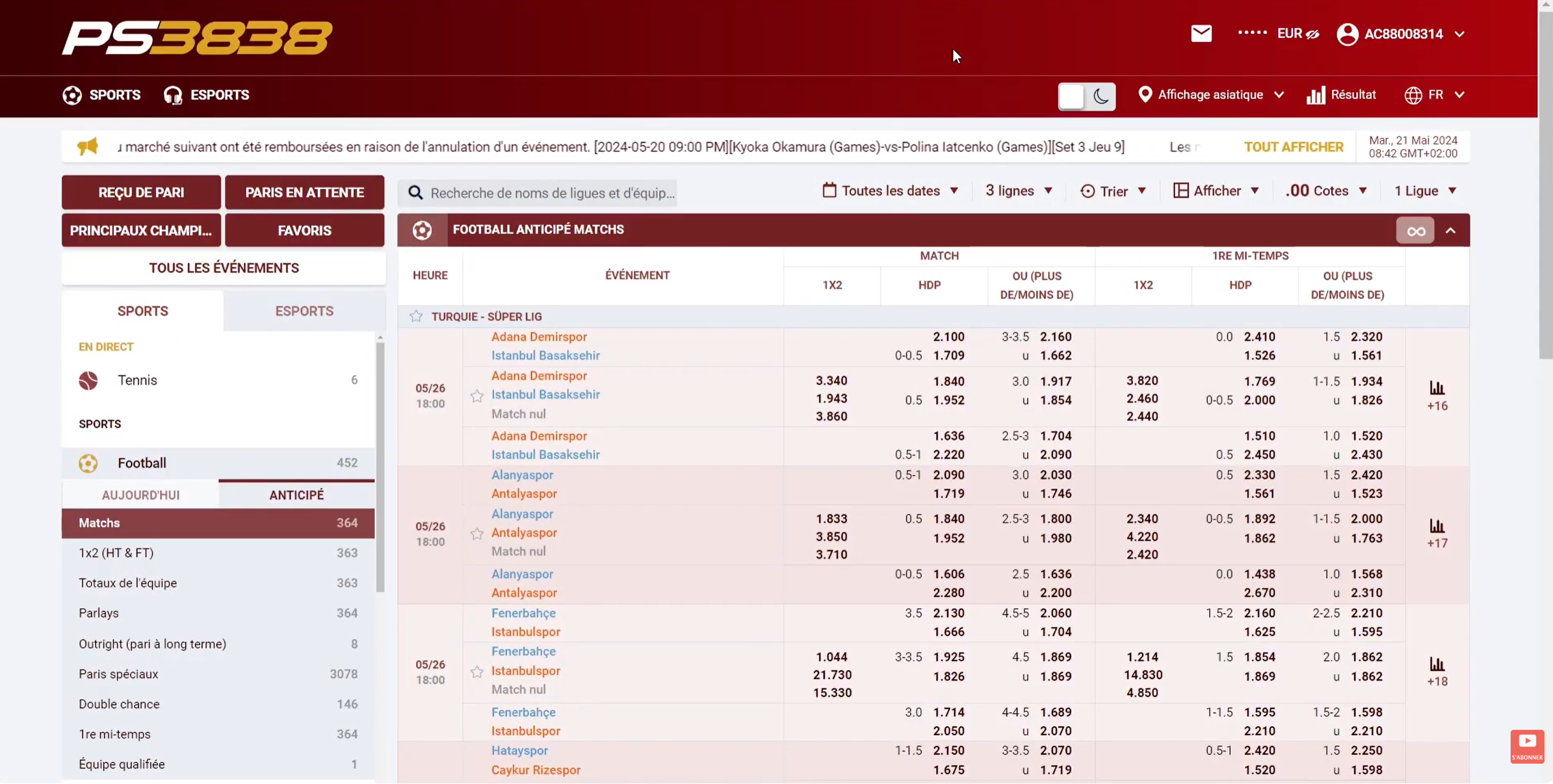Click the hide balance eye icon
The height and width of the screenshot is (784, 1553).
[x=1313, y=34]
